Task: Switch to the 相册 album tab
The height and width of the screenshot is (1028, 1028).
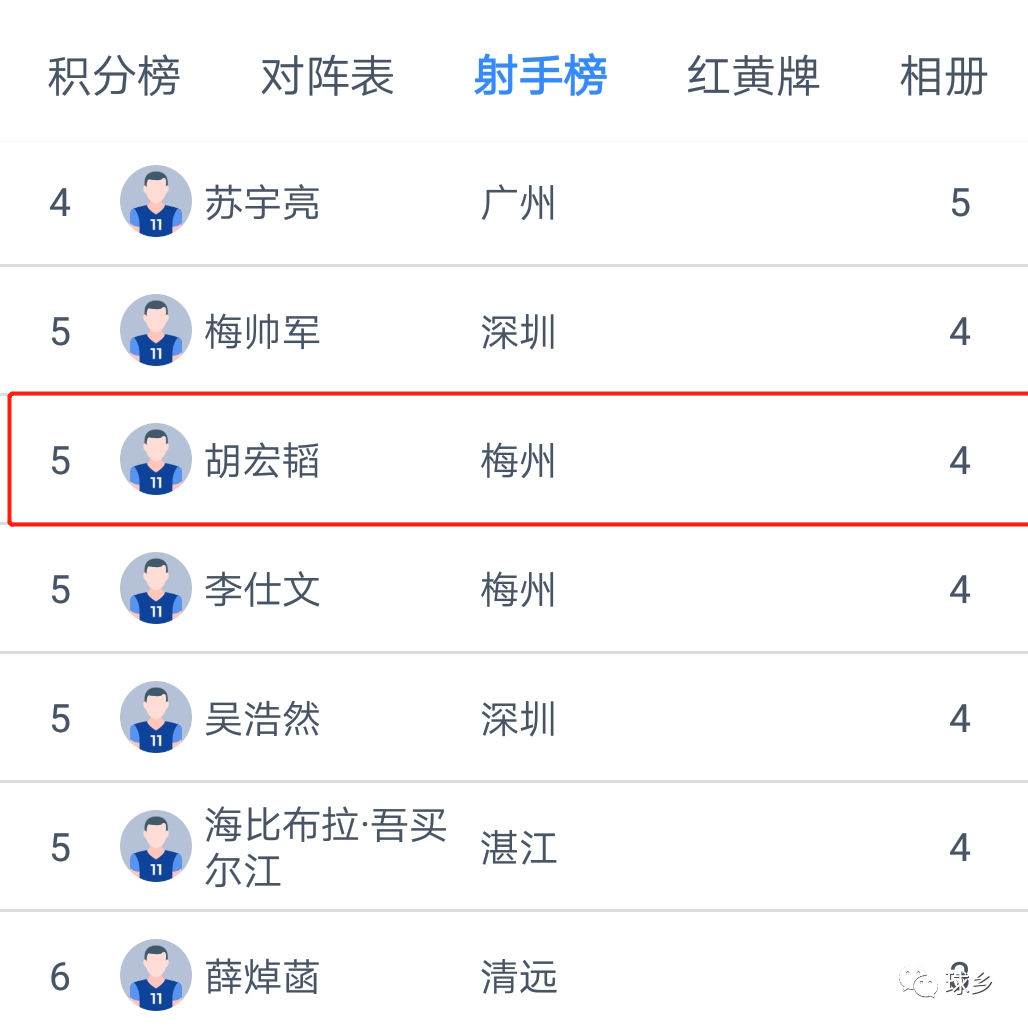Action: (944, 77)
